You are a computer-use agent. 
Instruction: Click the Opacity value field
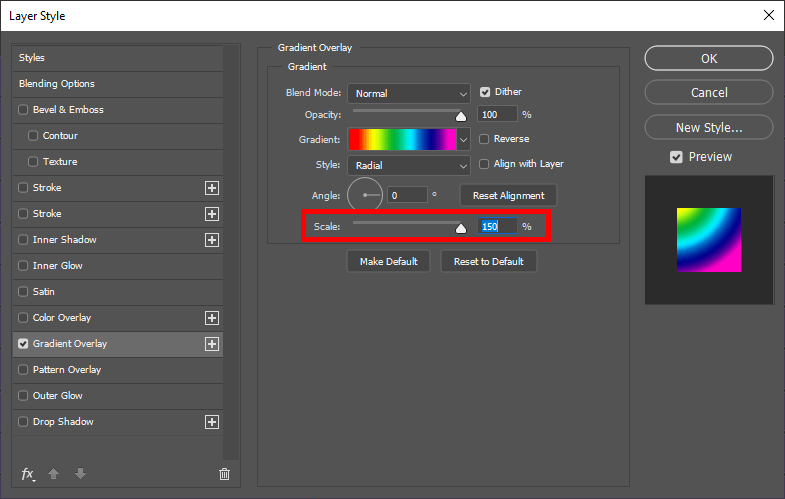(497, 115)
